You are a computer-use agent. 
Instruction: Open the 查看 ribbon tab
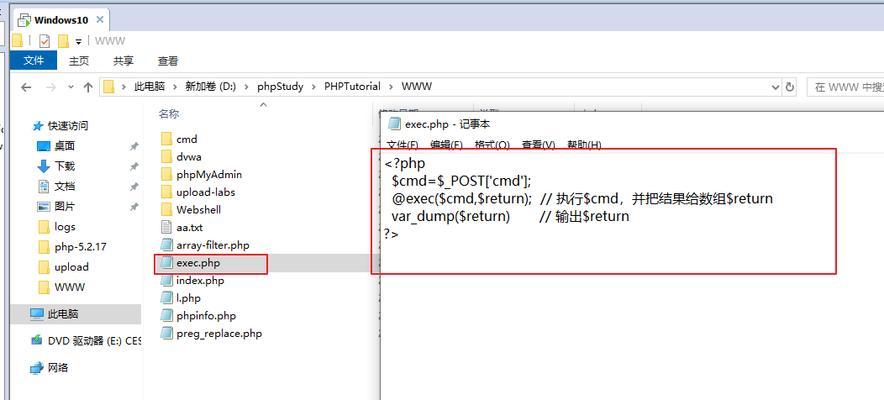(168, 61)
